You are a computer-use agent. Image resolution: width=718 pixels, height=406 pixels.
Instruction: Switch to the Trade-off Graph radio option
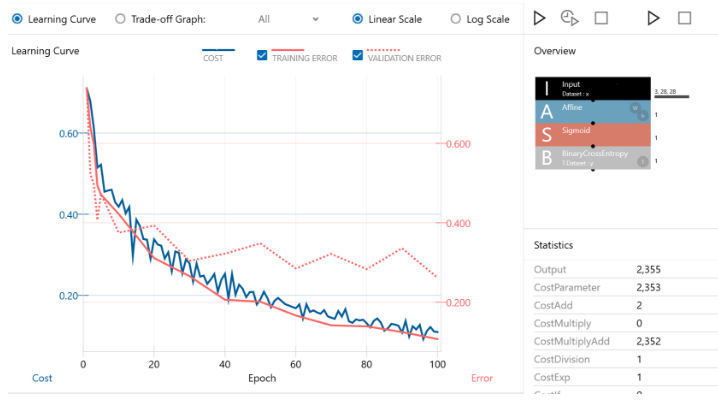tap(121, 19)
